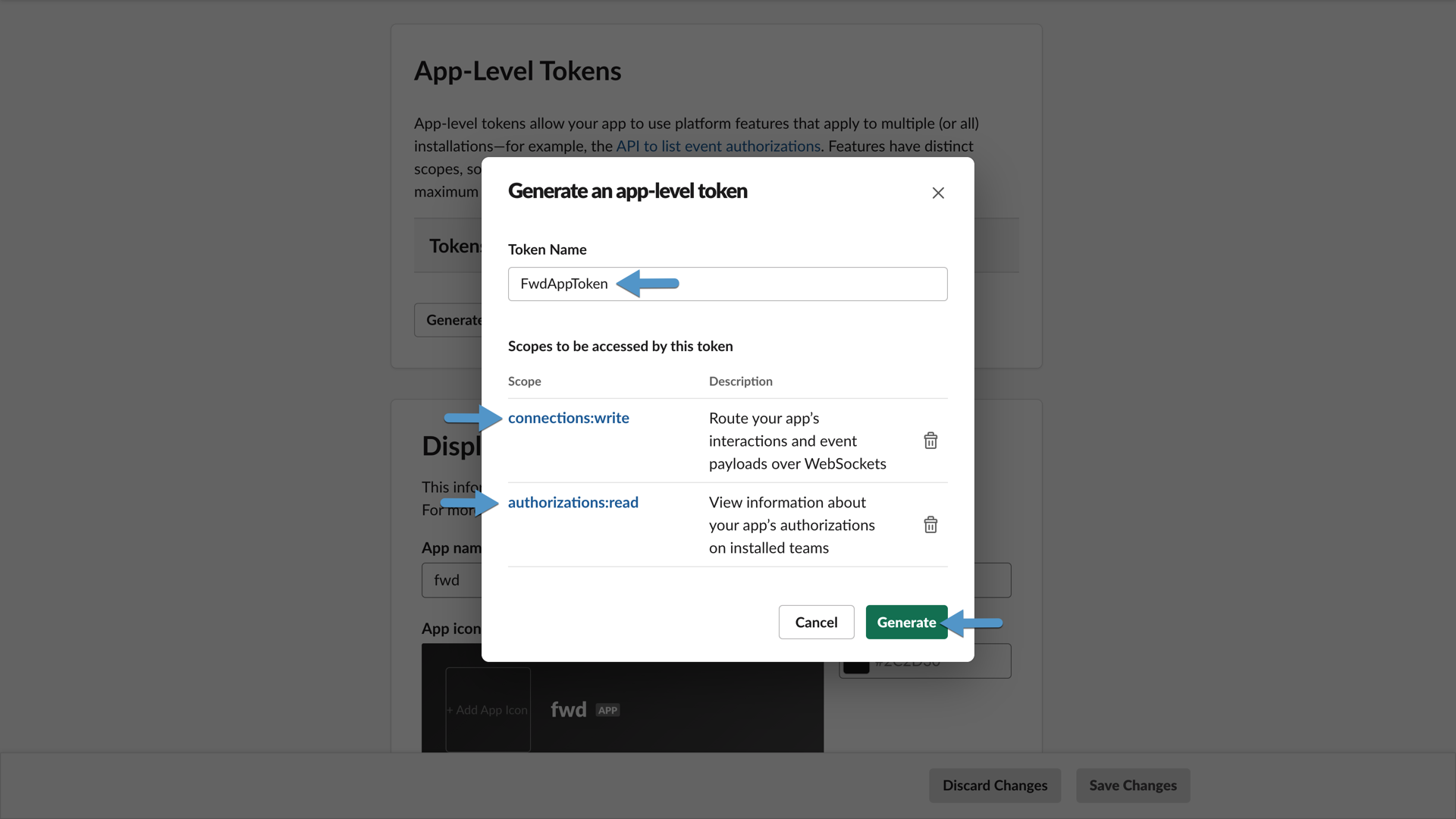Click the partially visible field beside App name

click(x=1001, y=579)
